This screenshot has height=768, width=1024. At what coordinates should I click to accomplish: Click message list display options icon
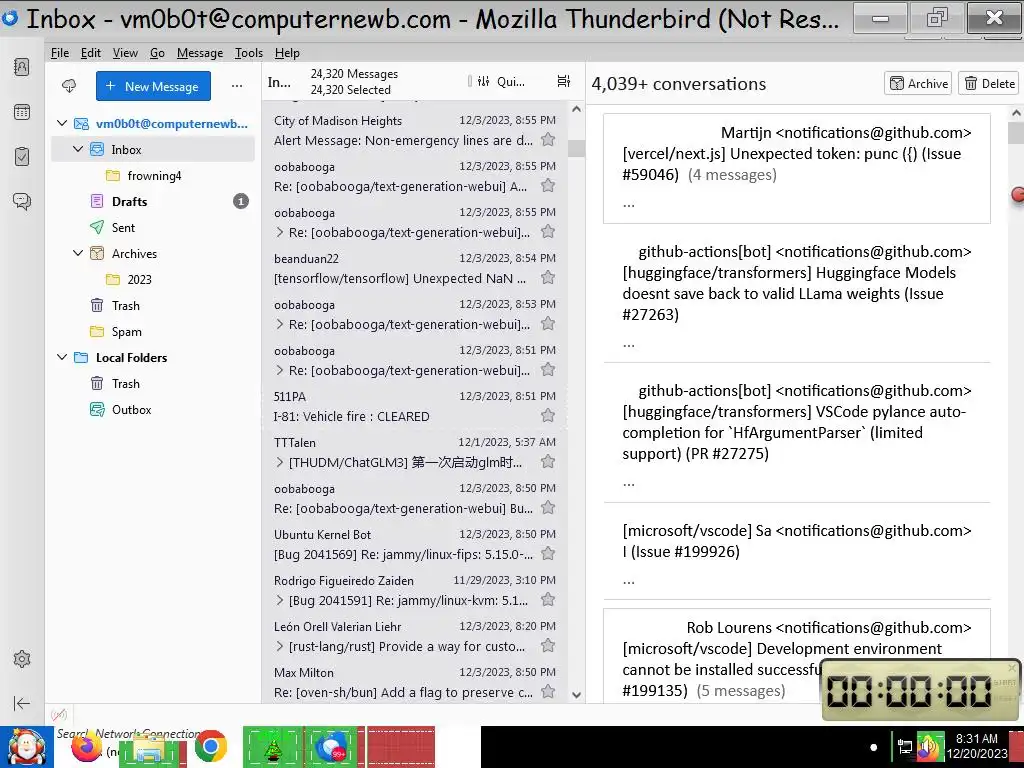(564, 81)
